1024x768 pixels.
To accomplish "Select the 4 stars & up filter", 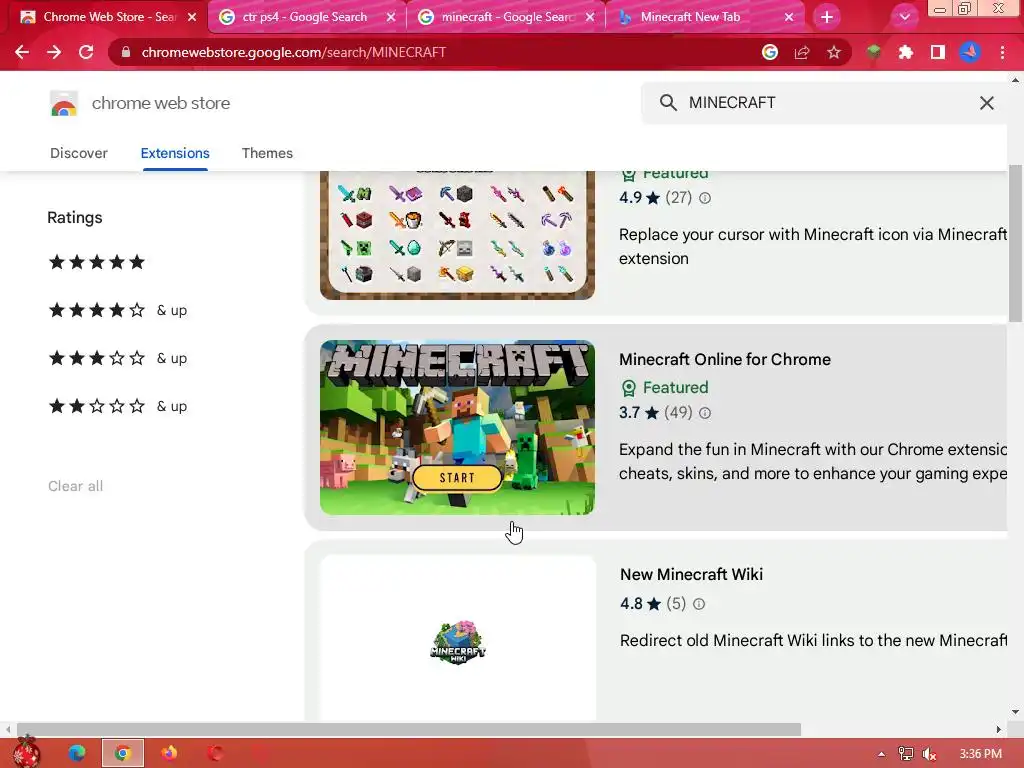I will coord(118,310).
